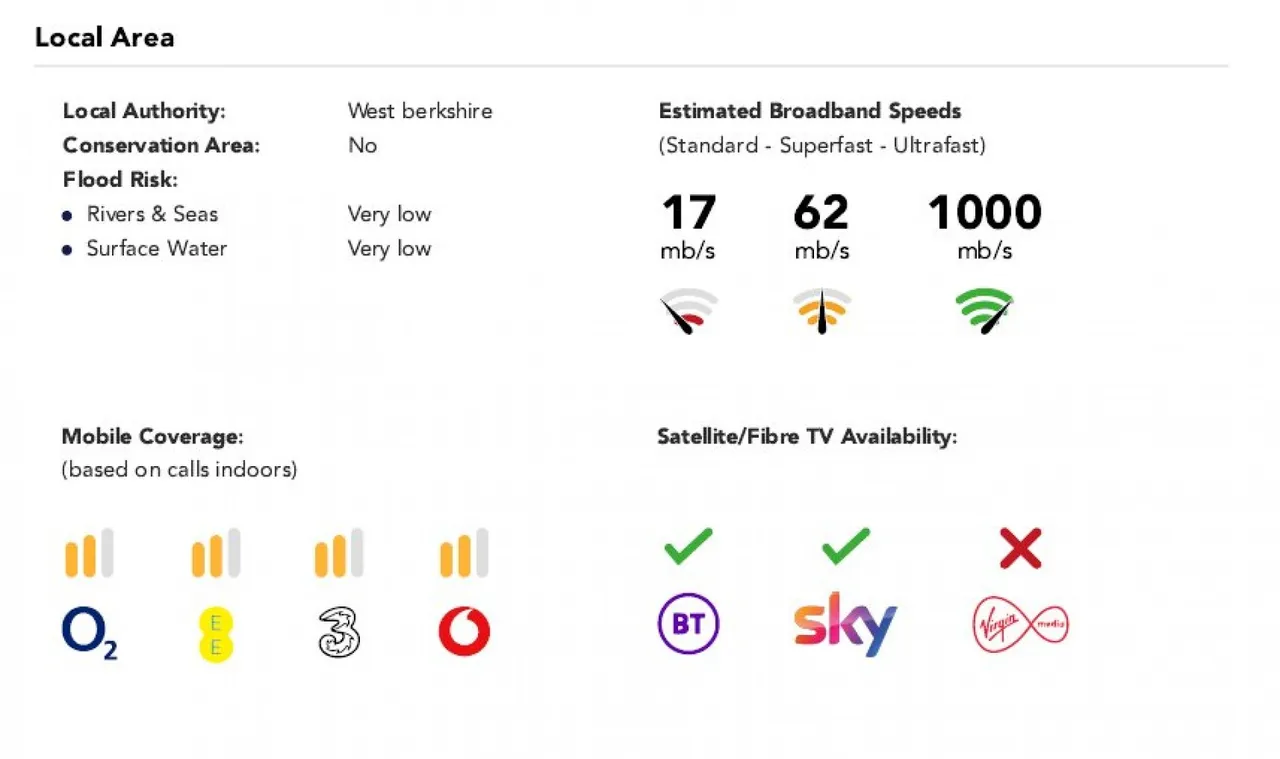Viewport: 1280px width, 759px height.
Task: Click the green checkmark above BT
Action: click(x=688, y=546)
